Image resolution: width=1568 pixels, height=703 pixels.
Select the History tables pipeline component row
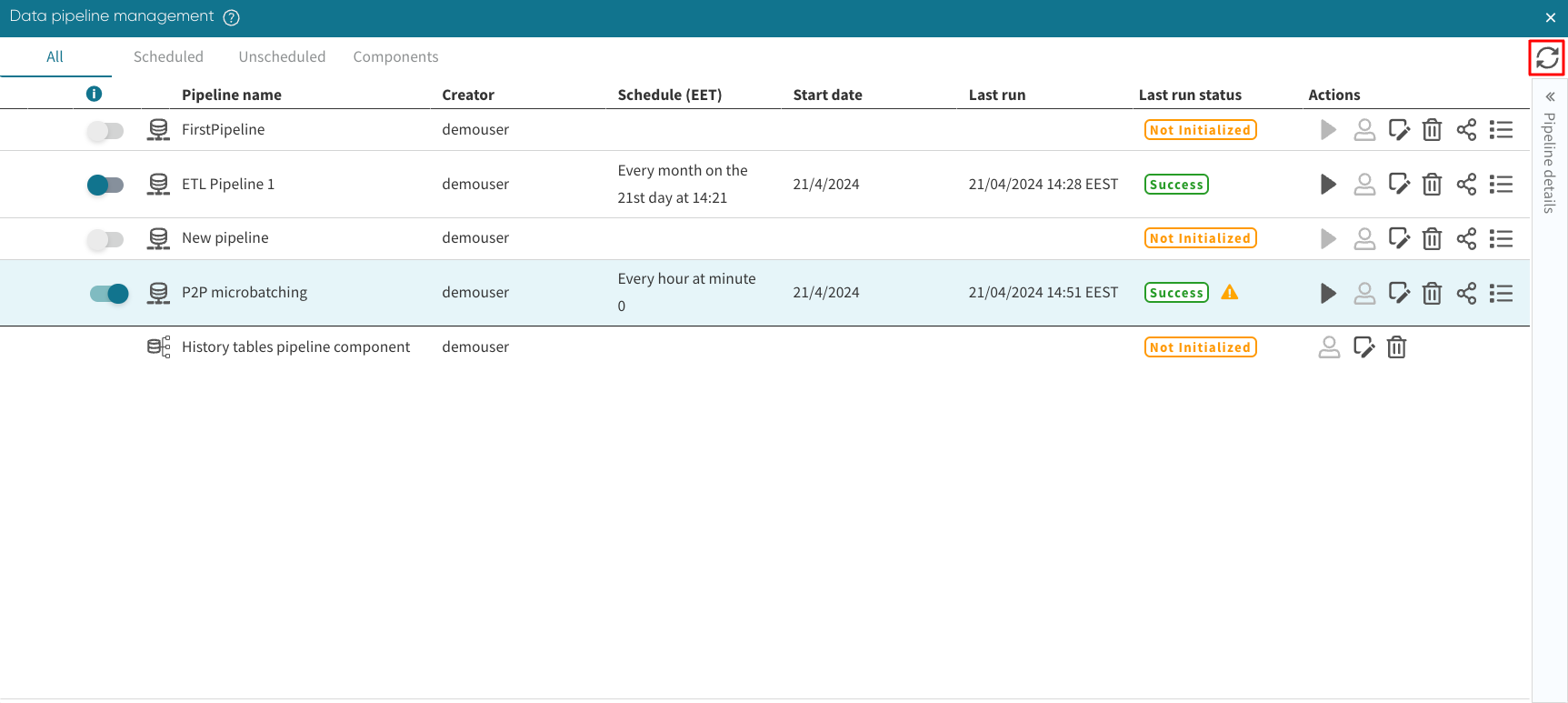pyautogui.click(x=295, y=347)
